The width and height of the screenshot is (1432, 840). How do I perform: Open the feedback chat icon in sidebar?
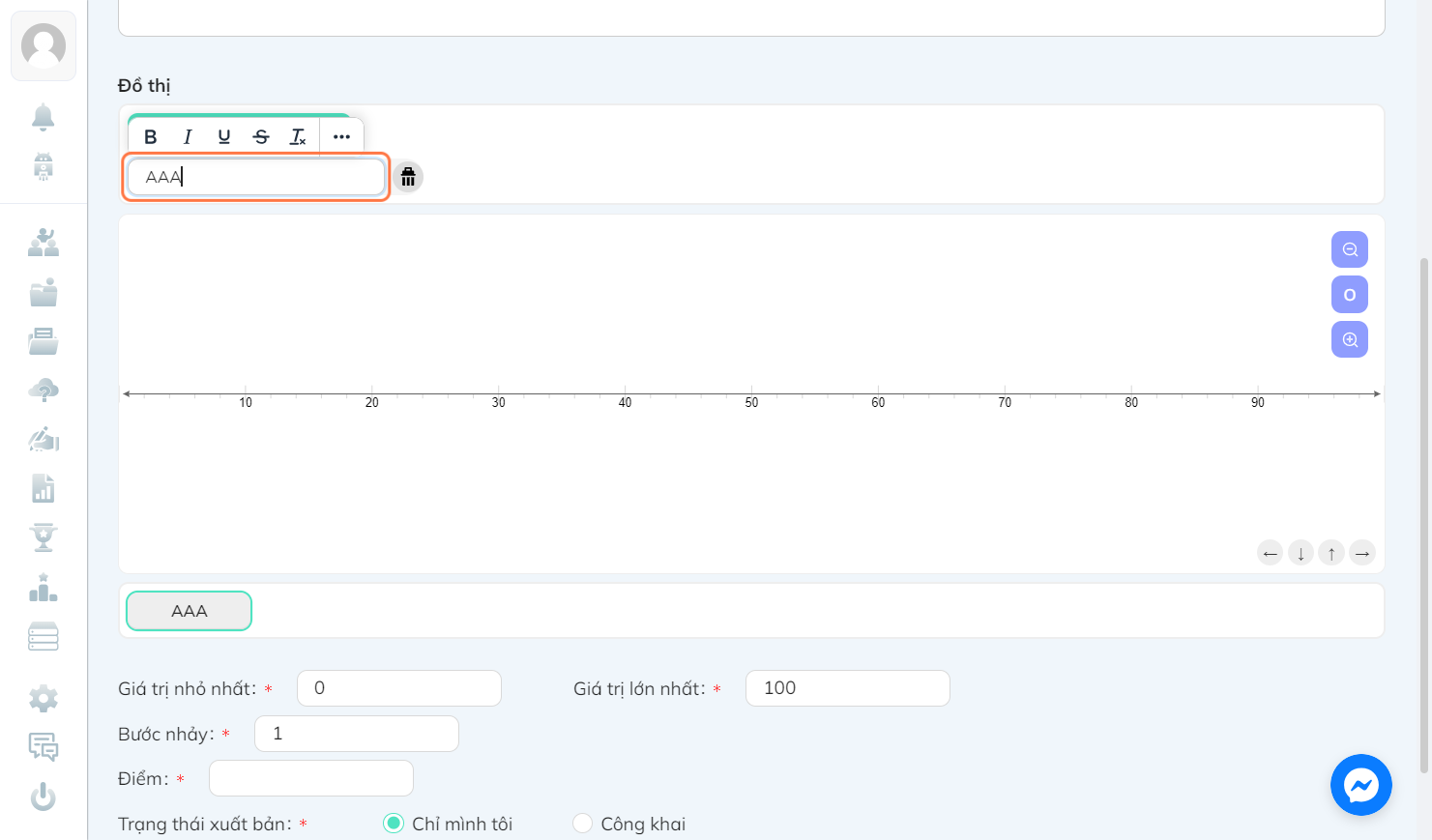tap(44, 747)
